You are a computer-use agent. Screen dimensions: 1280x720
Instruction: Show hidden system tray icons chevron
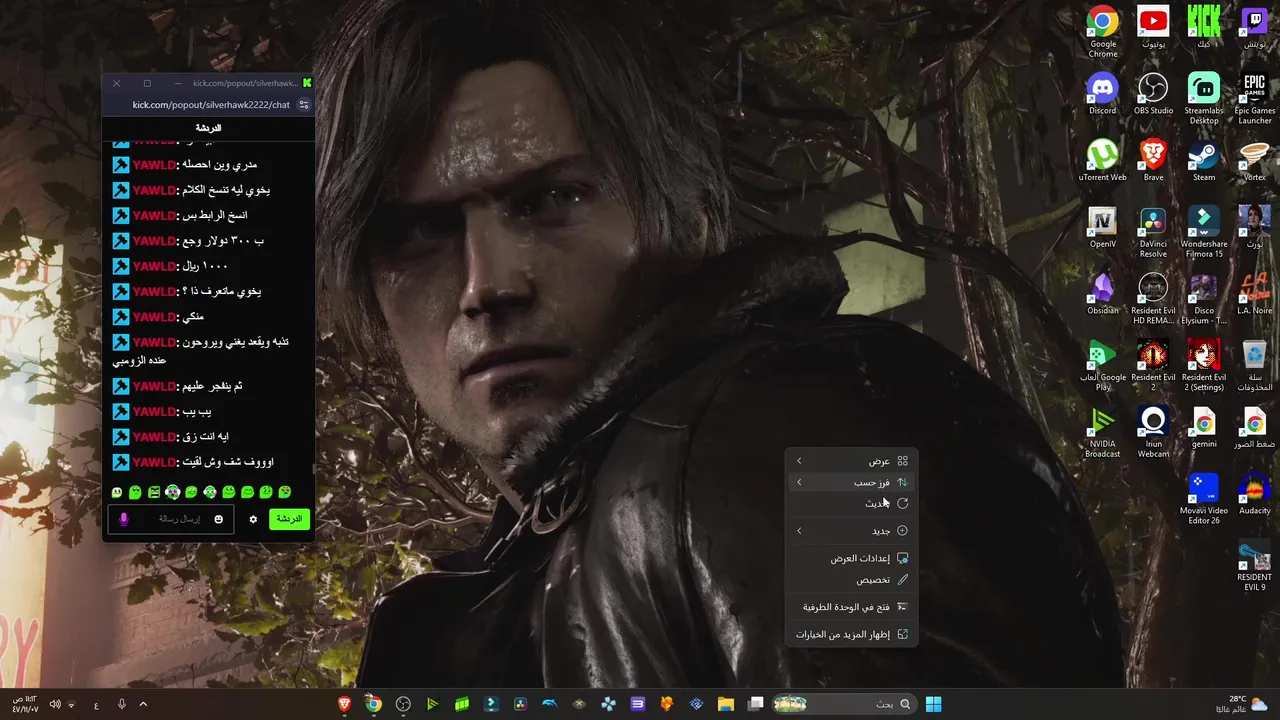click(x=143, y=704)
